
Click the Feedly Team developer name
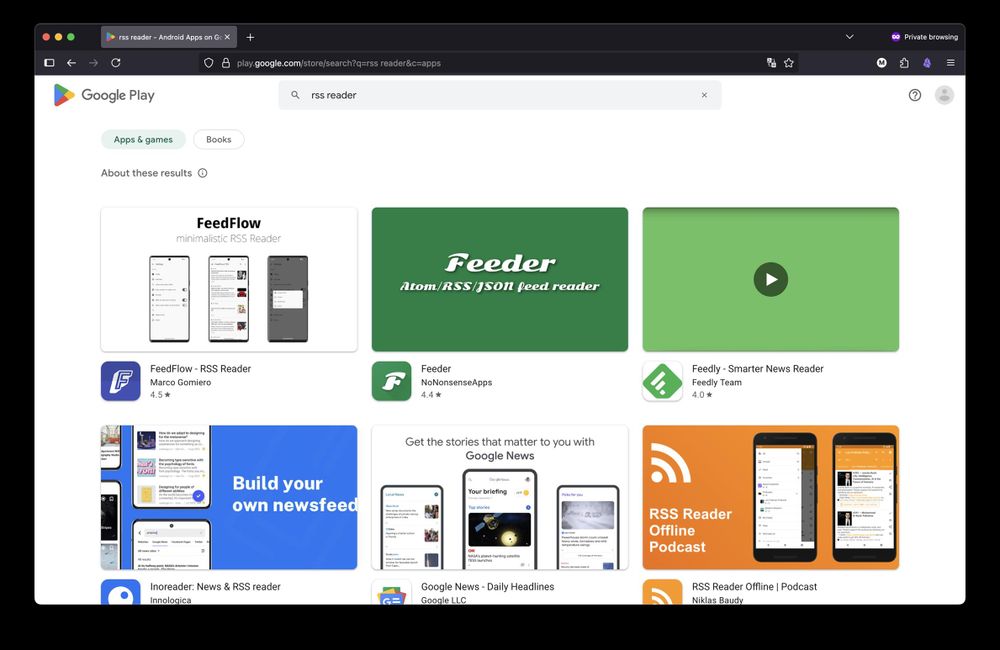pos(717,382)
